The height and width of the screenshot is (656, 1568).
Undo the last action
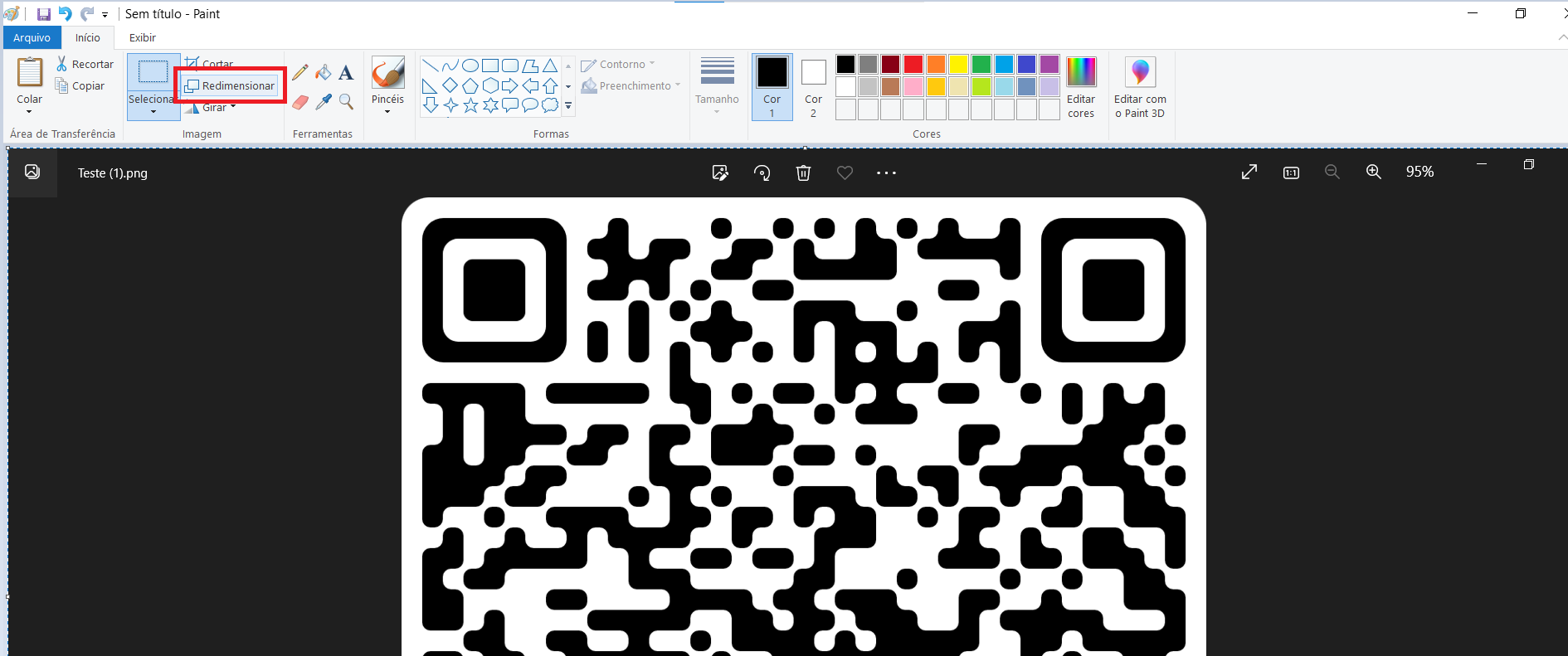[x=66, y=14]
